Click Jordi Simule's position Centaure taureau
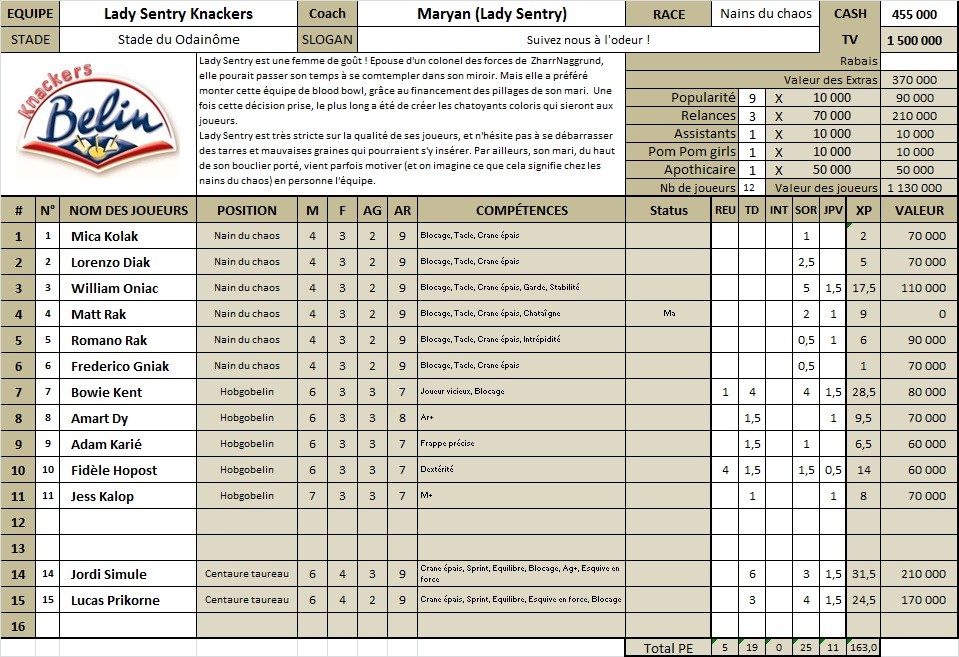The height and width of the screenshot is (657, 959). click(x=246, y=574)
